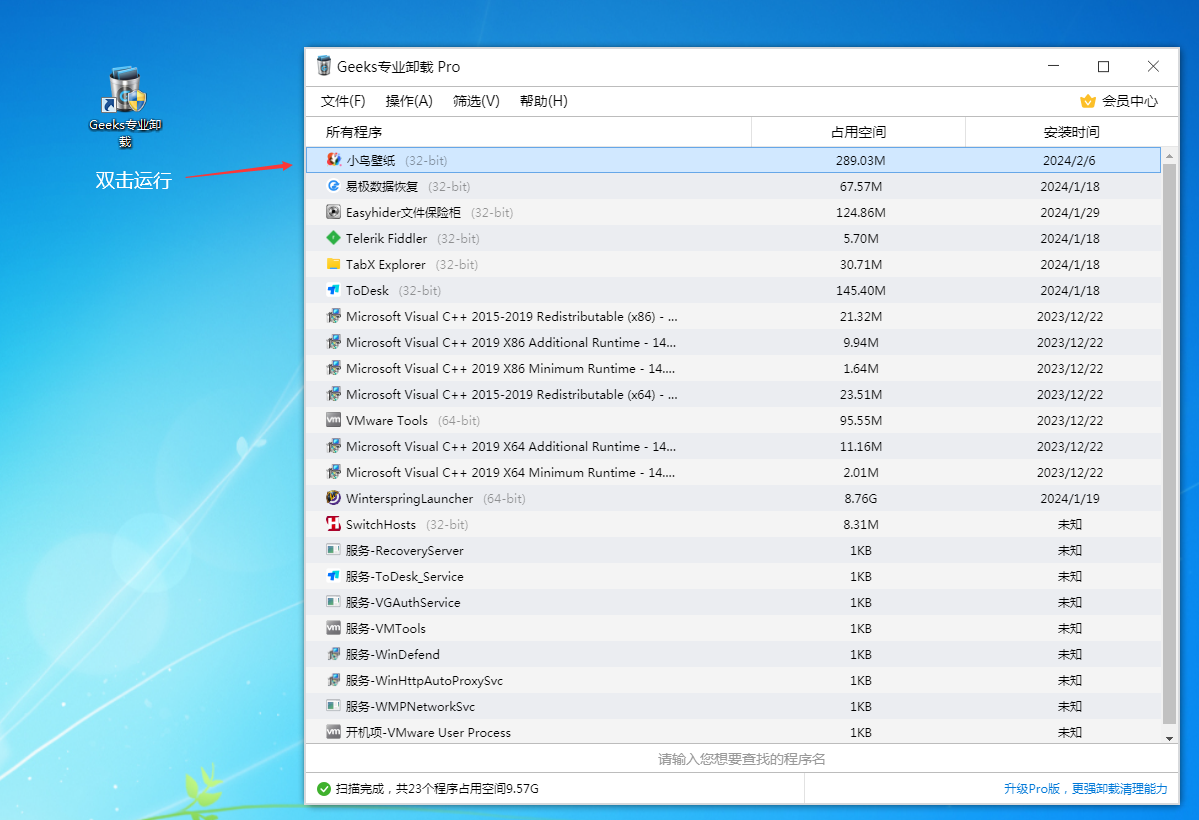Click the 服务-RecoveryServer icon

click(333, 550)
